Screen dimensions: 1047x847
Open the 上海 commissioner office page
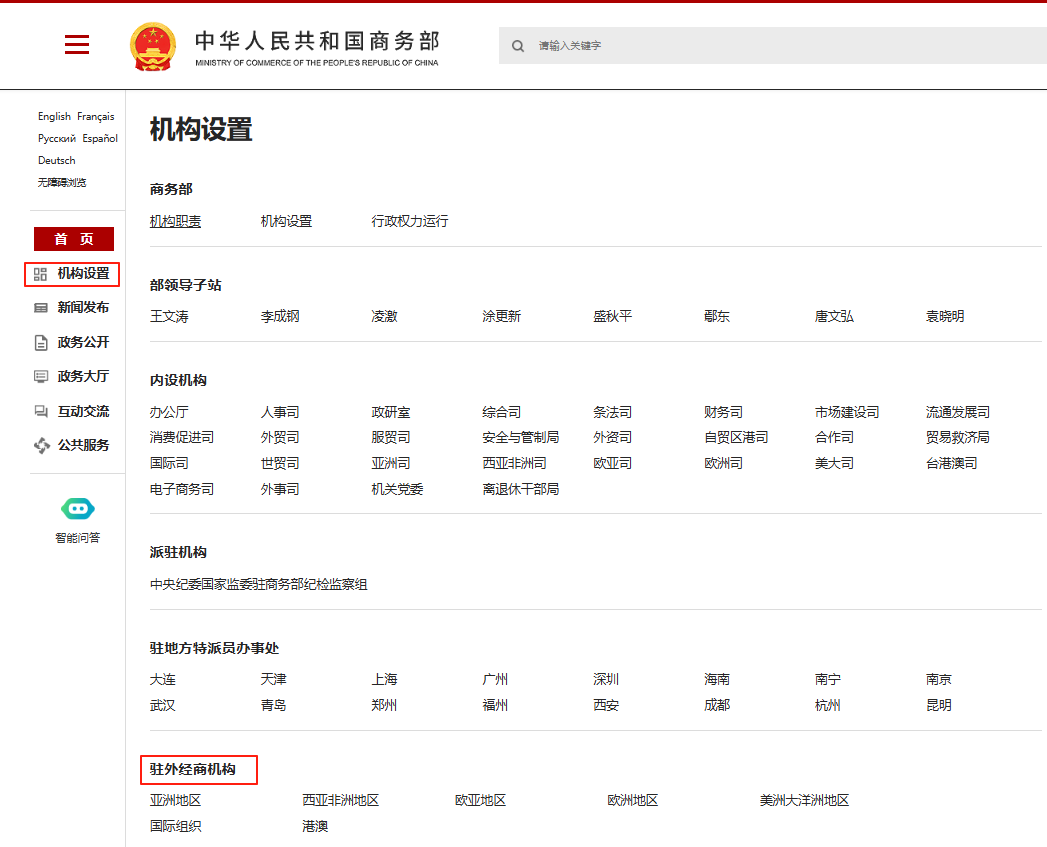[x=385, y=678]
